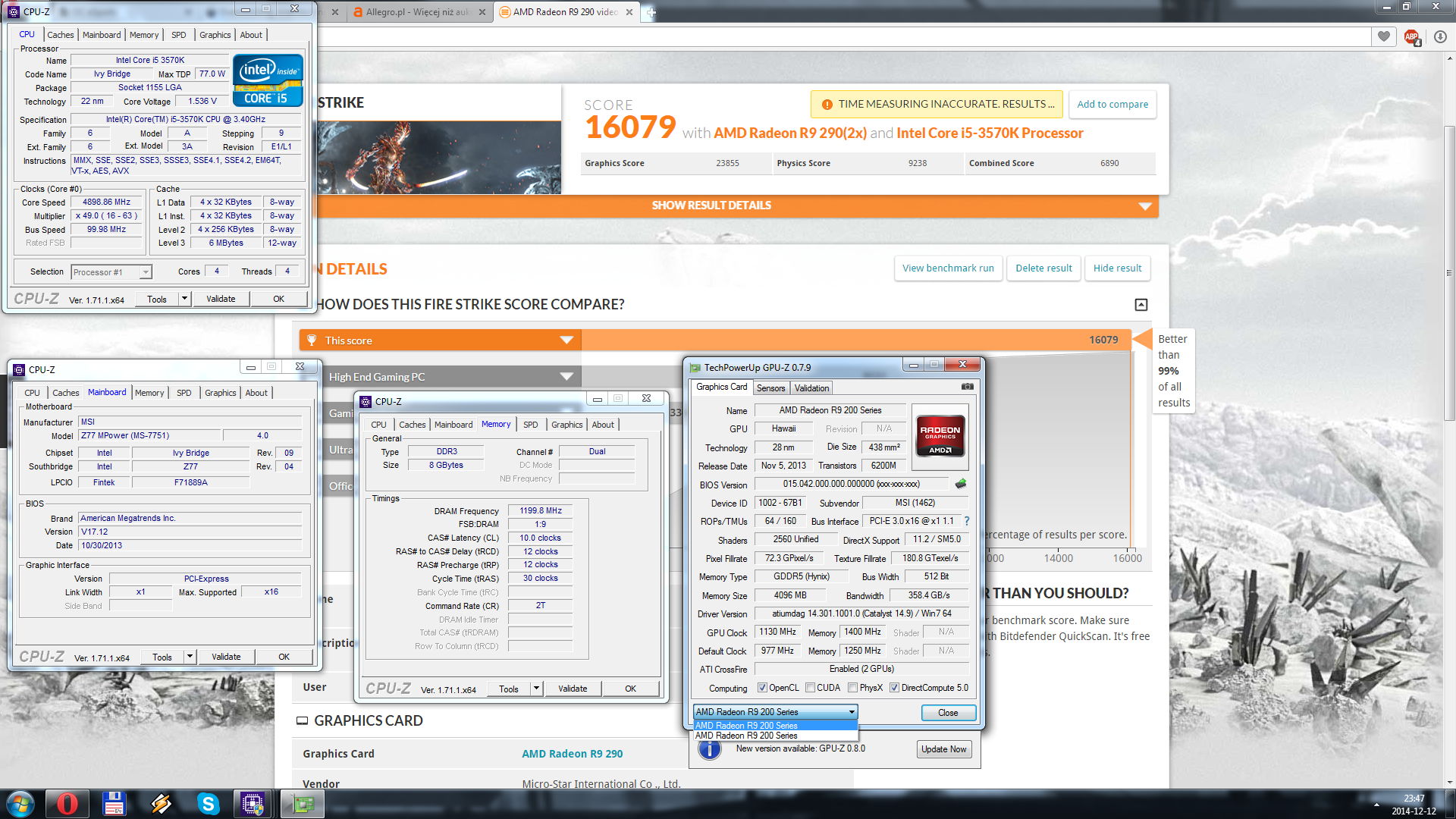Click View benchmark run
Viewport: 1456px width, 819px height.
(x=948, y=268)
